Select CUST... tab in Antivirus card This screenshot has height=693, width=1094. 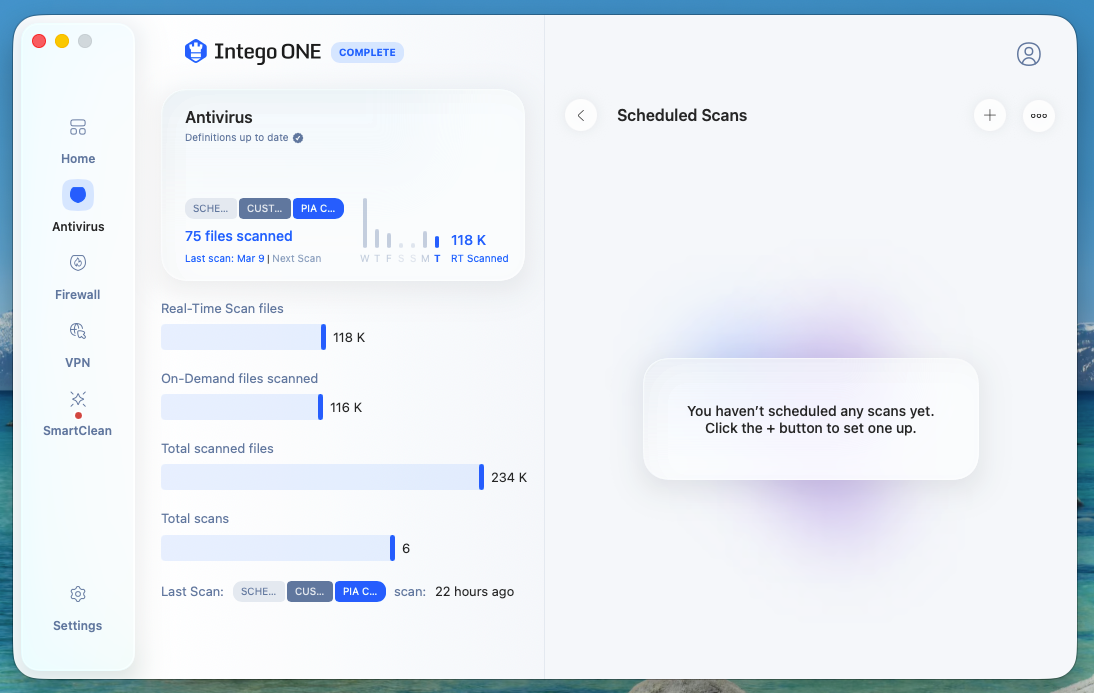click(x=264, y=208)
